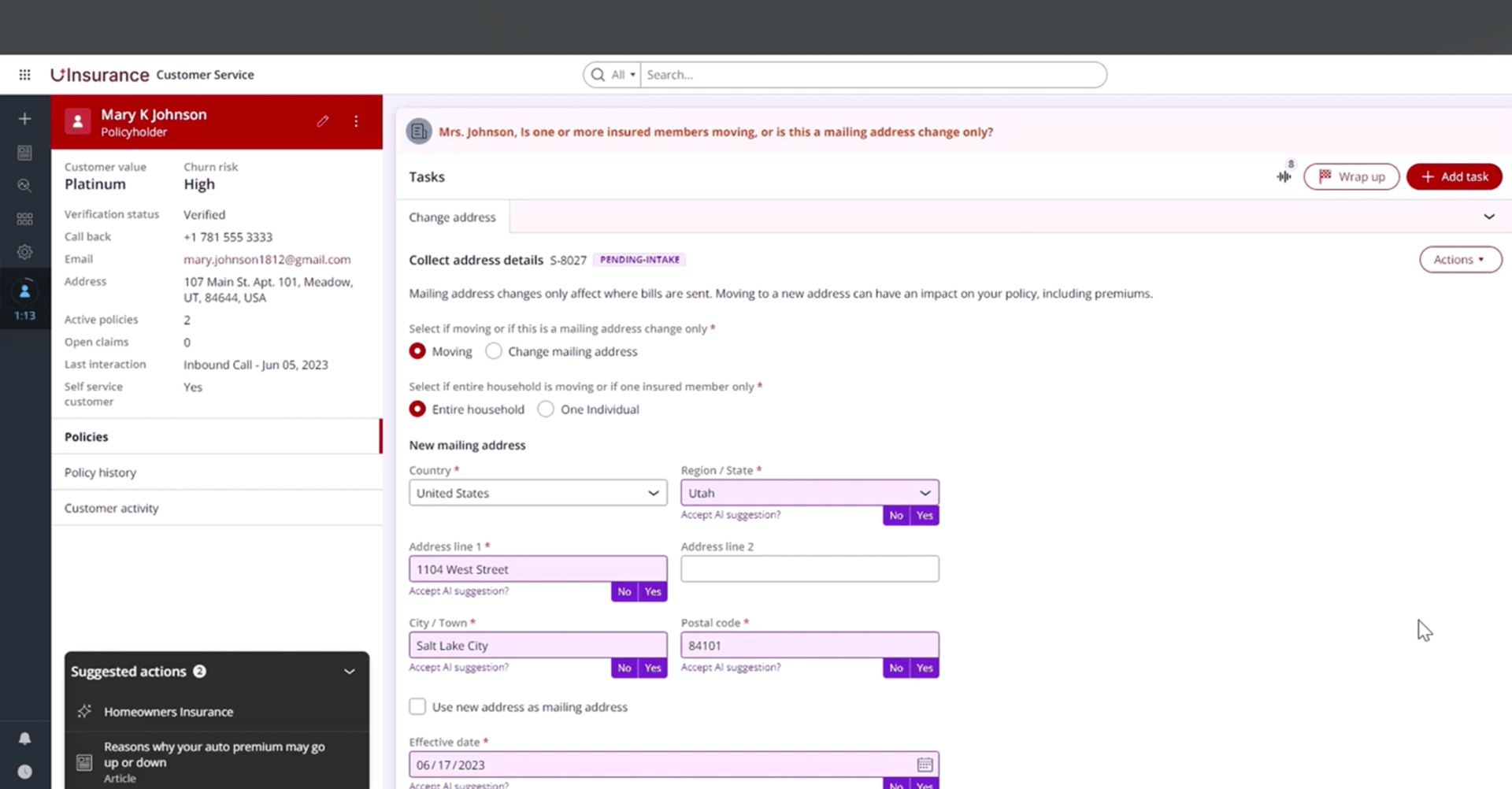Select the Change mailing address radio option

494,351
